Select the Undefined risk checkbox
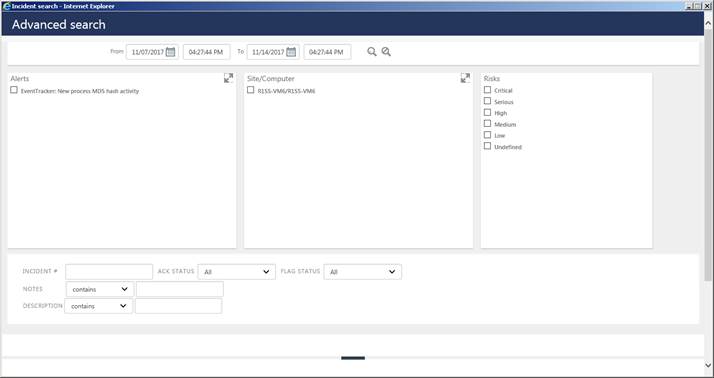Screen dimensions: 714x378 point(487,146)
